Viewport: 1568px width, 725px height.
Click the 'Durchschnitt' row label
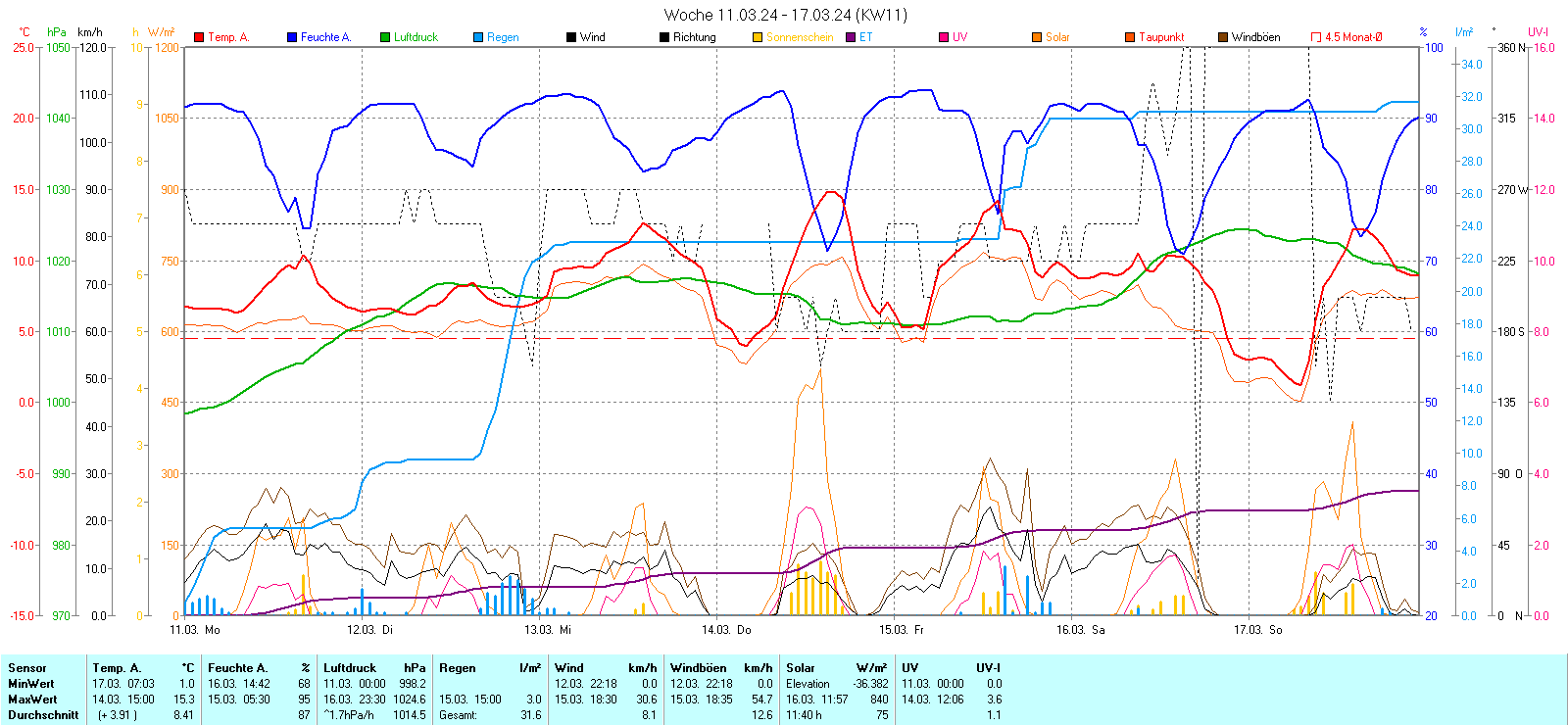[x=43, y=715]
